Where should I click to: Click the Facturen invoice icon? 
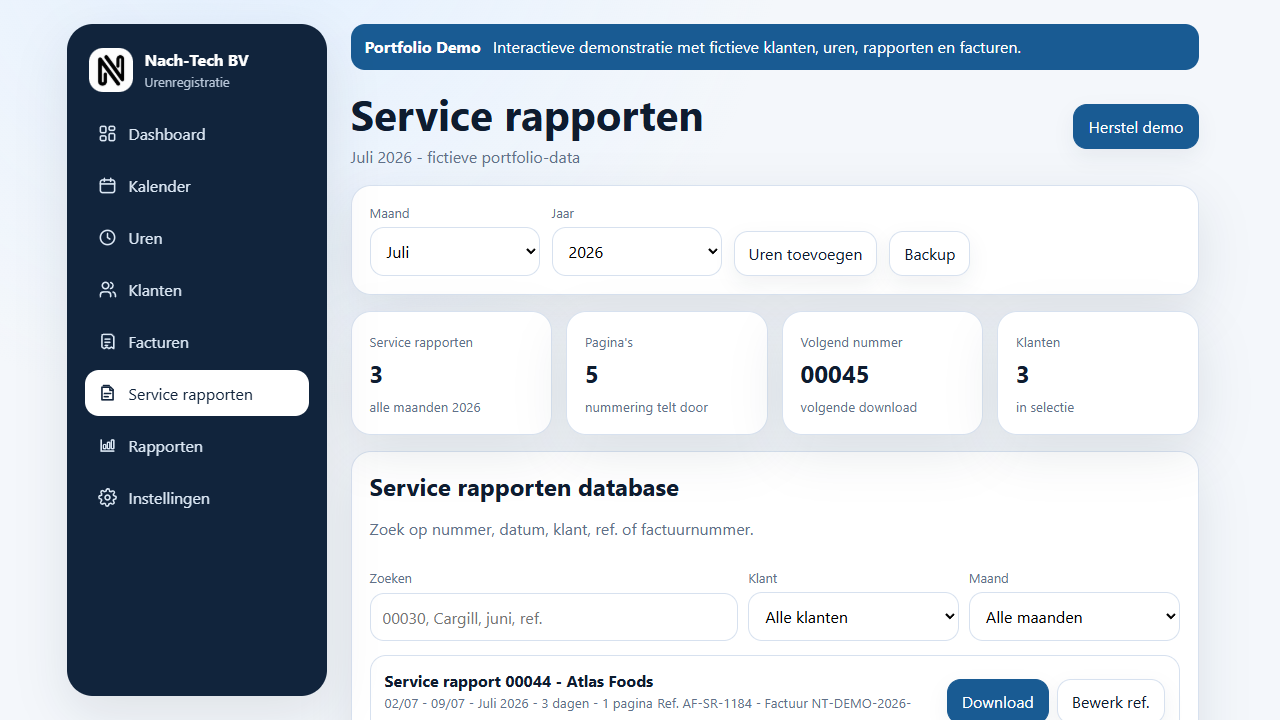coord(107,342)
